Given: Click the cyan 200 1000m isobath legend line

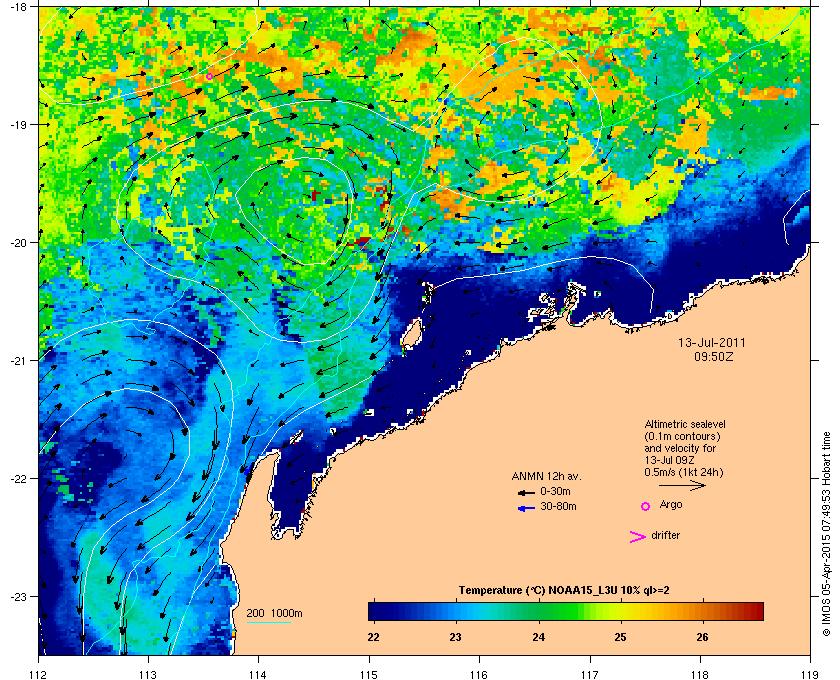Looking at the screenshot, I should 269,623.
